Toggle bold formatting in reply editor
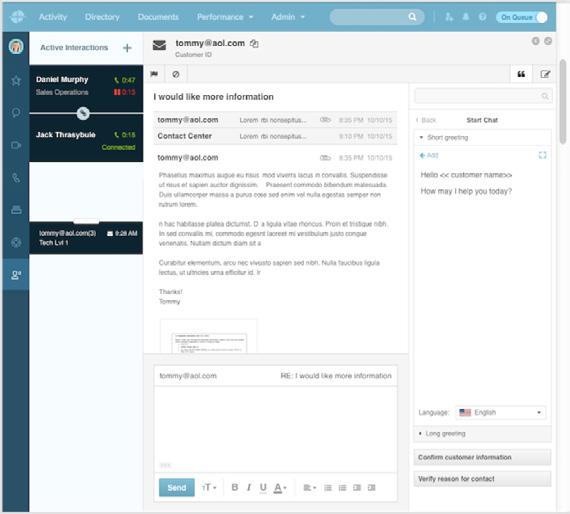Viewport: 570px width, 514px height. pyautogui.click(x=235, y=487)
